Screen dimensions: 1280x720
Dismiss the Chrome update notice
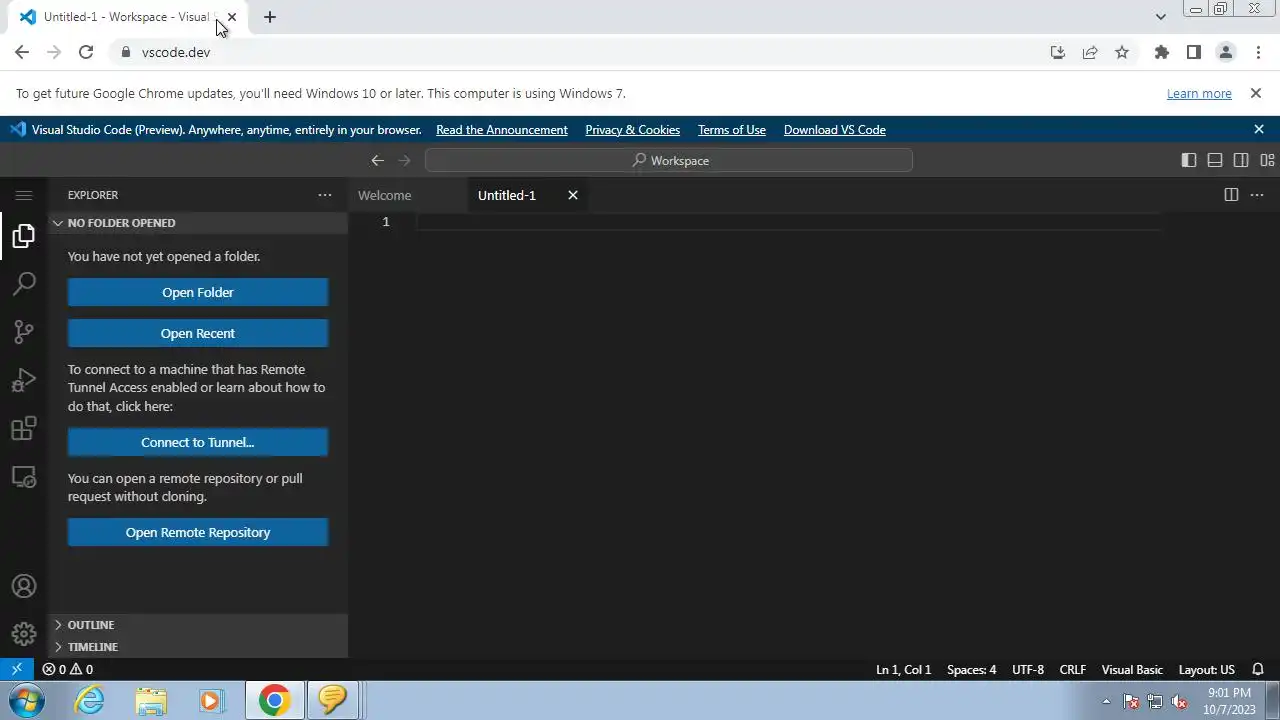click(1256, 93)
